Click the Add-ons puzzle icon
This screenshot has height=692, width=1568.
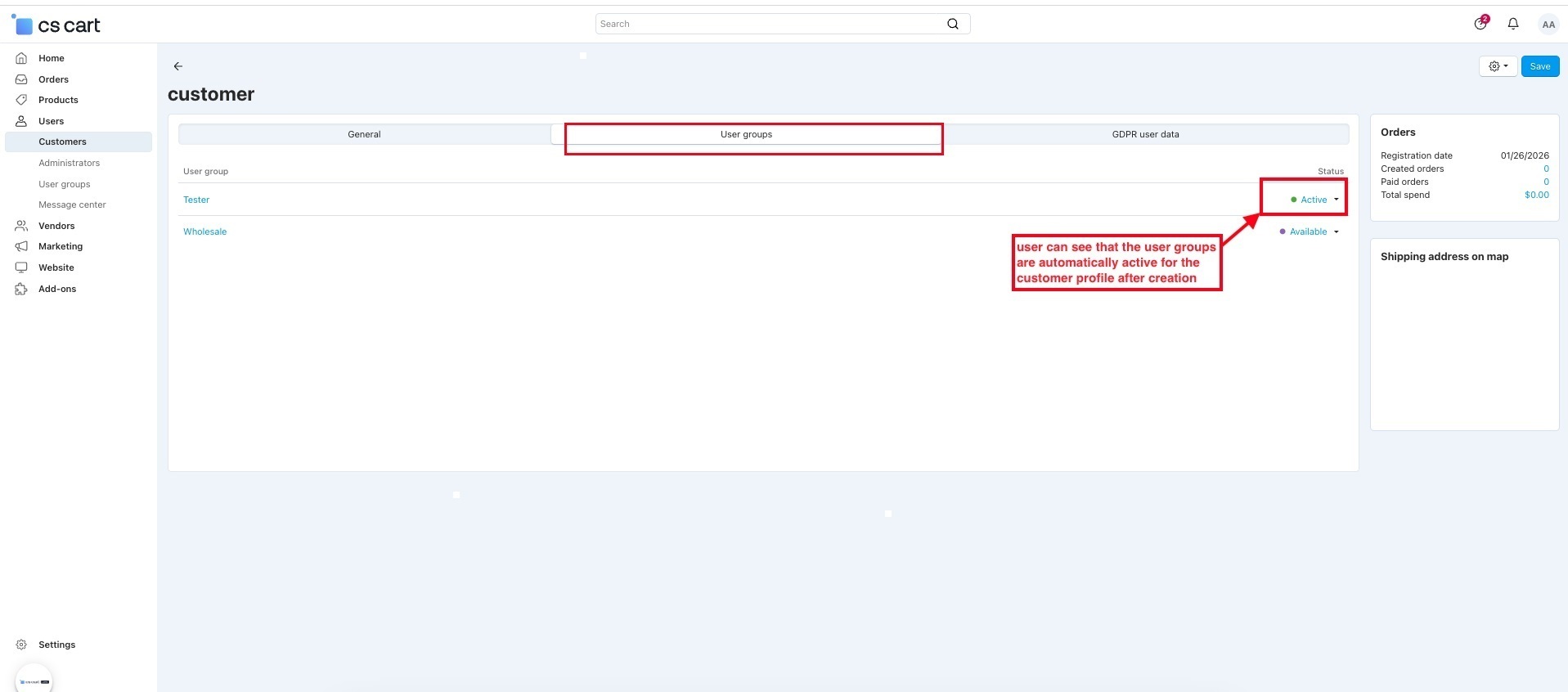(x=22, y=289)
